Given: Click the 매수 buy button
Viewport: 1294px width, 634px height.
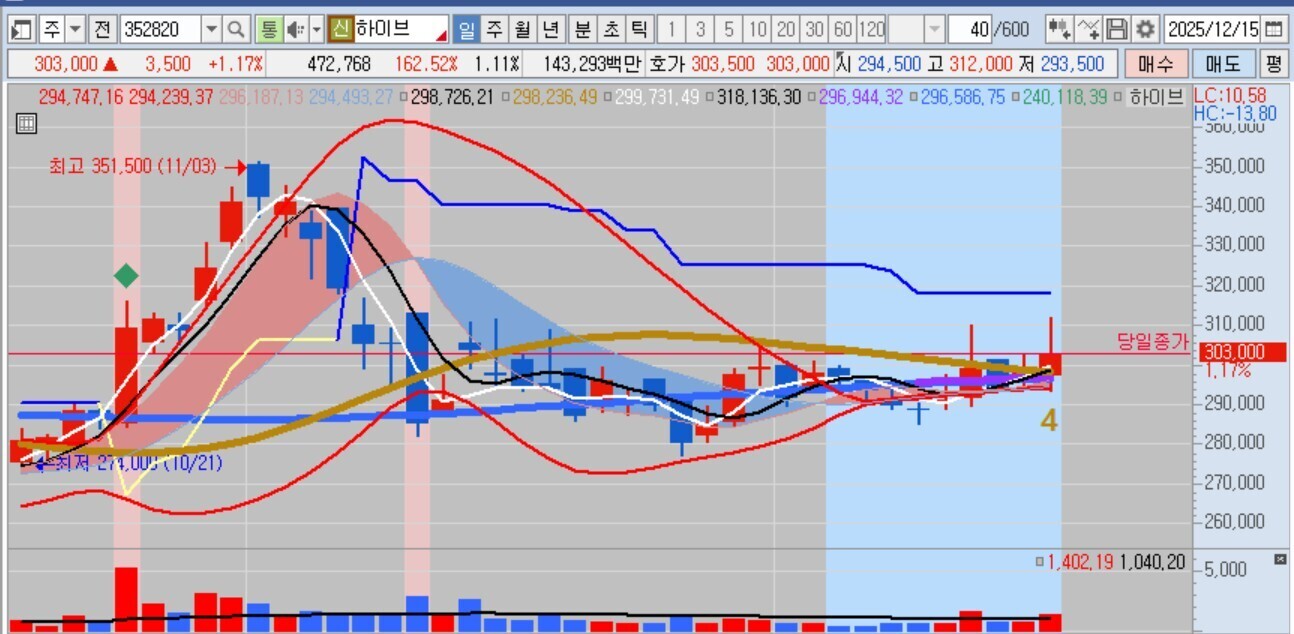Looking at the screenshot, I should [1156, 65].
